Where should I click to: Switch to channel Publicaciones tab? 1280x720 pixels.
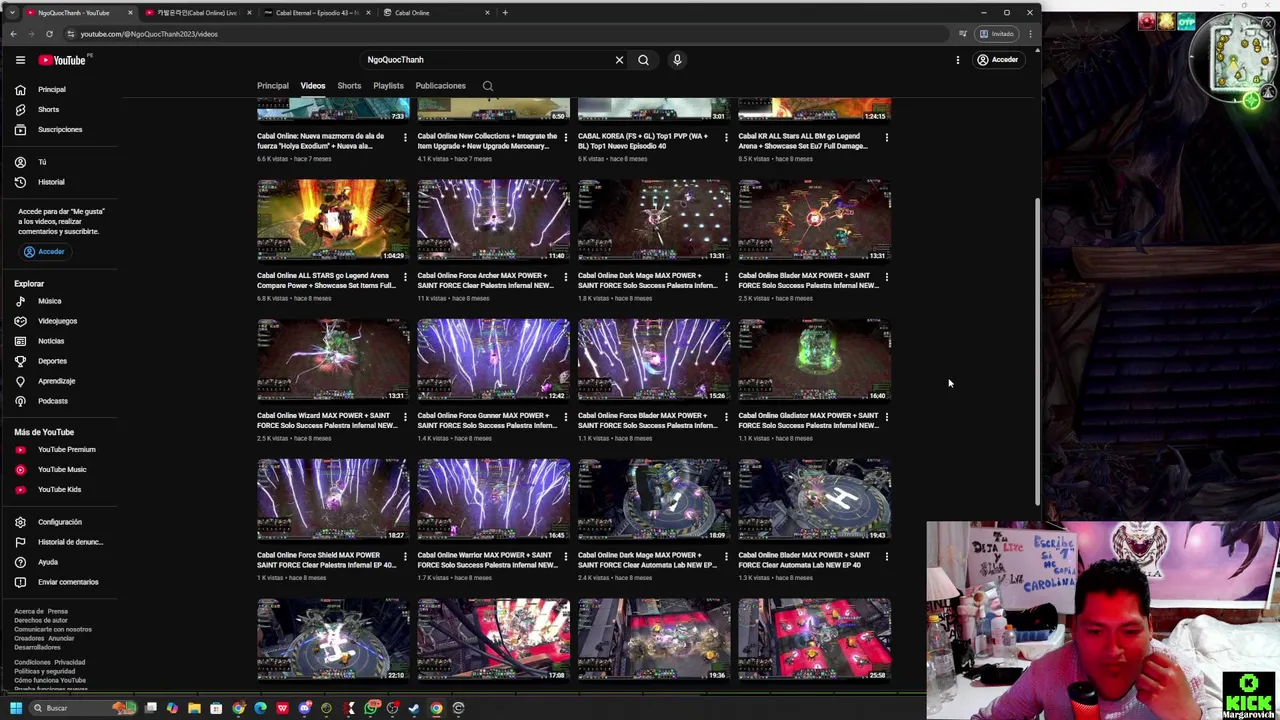[440, 86]
